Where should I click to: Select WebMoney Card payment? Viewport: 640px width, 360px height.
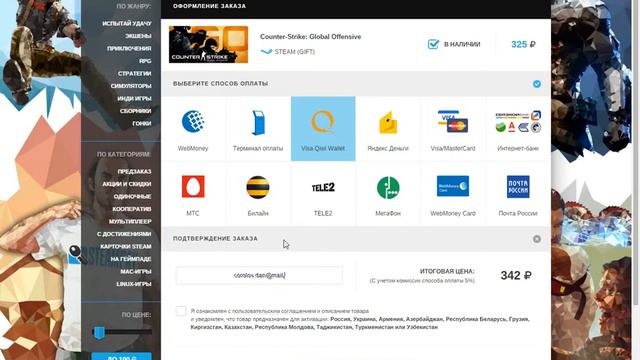pos(453,194)
